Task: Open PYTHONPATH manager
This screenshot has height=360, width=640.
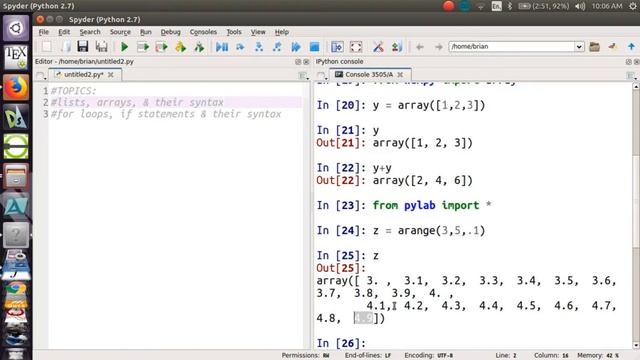Action: (x=397, y=47)
